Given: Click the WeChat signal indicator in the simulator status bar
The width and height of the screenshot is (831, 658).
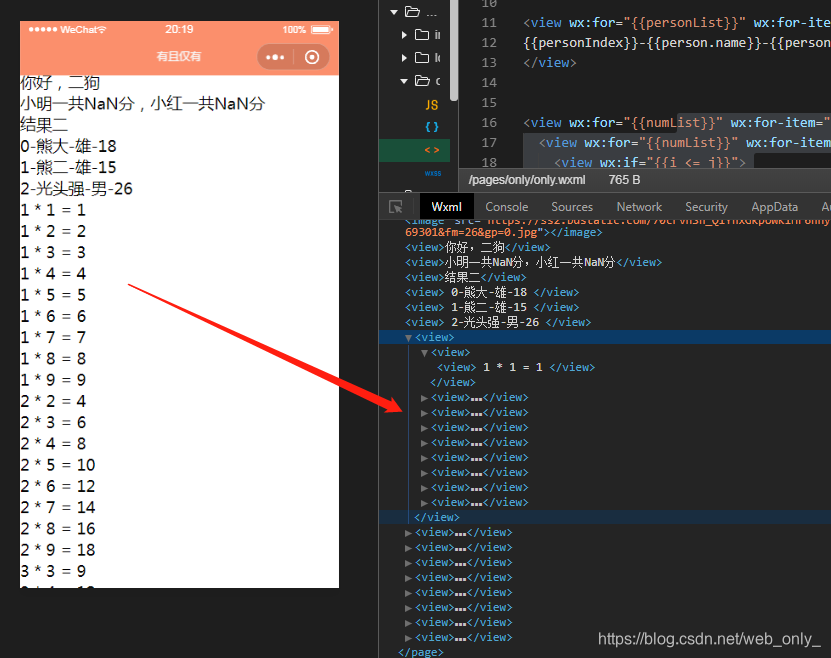Looking at the screenshot, I should coord(67,30).
